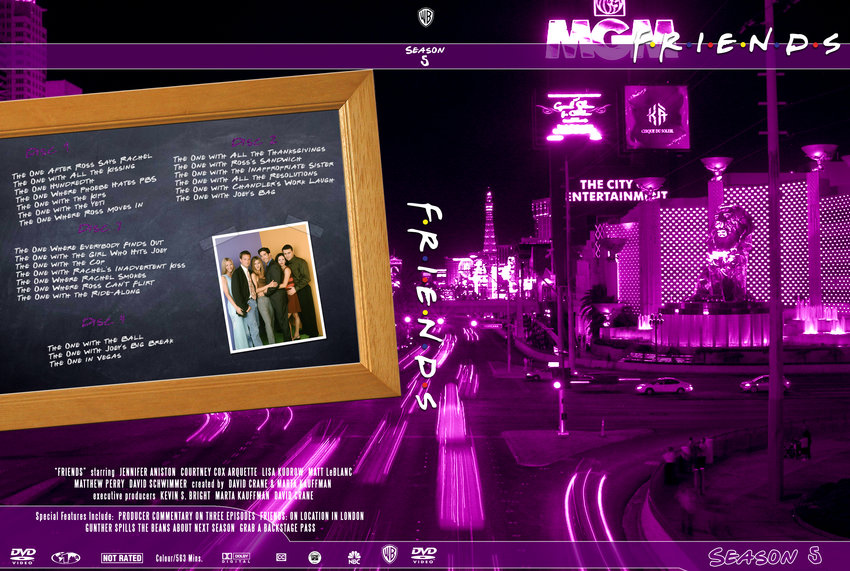Click the Warner Bros shield above Season 5 spine
This screenshot has width=850, height=571.
coord(426,17)
